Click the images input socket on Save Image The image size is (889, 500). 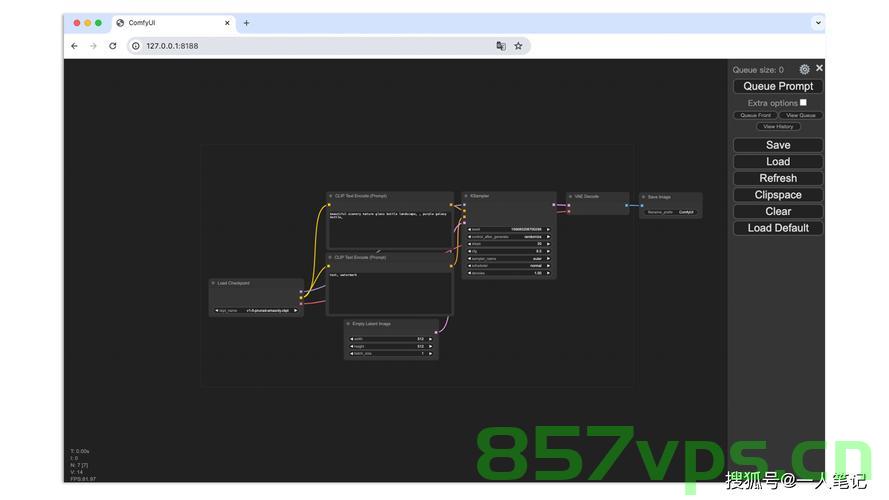pos(642,206)
